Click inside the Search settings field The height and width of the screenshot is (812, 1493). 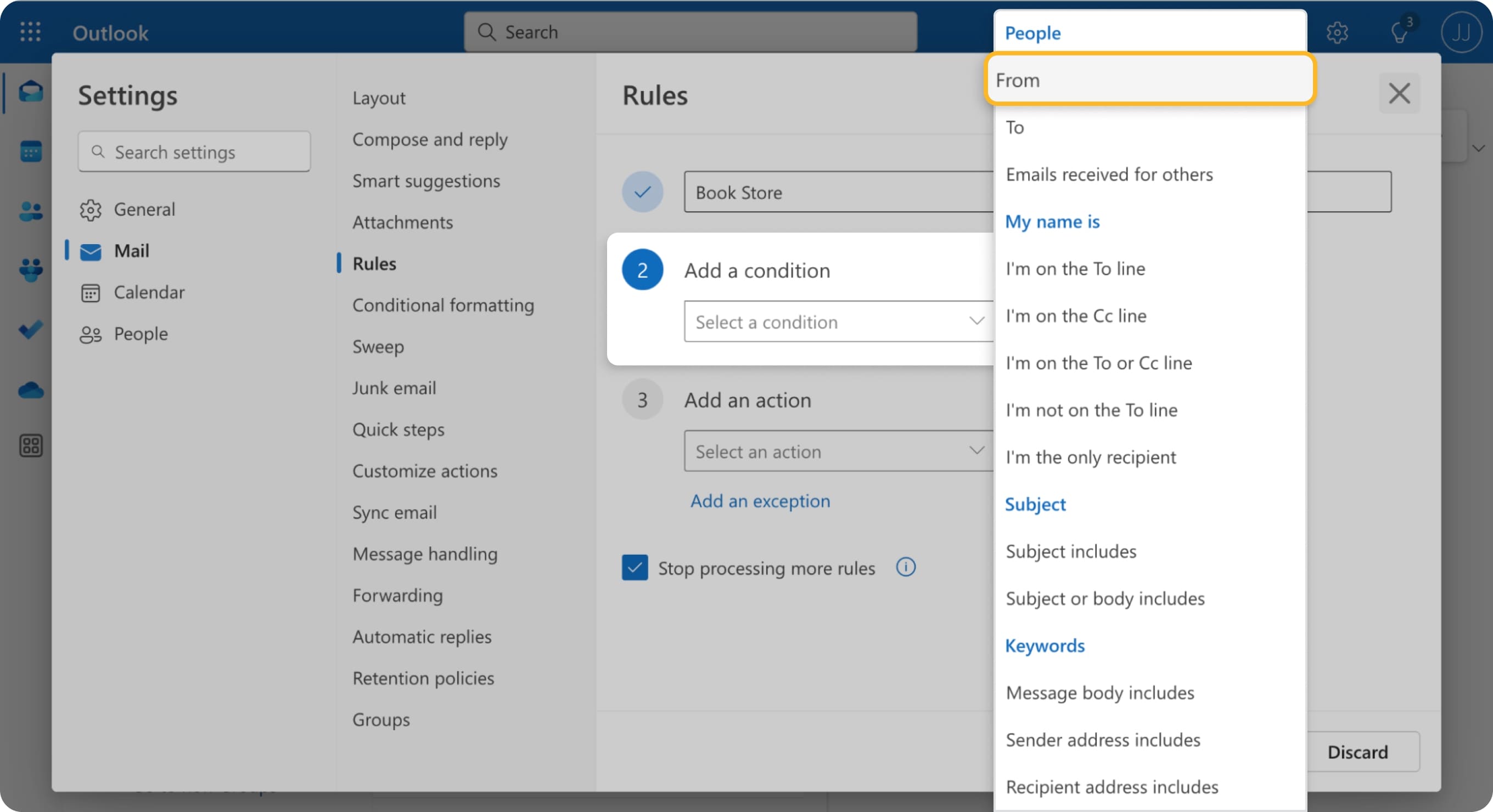point(194,152)
